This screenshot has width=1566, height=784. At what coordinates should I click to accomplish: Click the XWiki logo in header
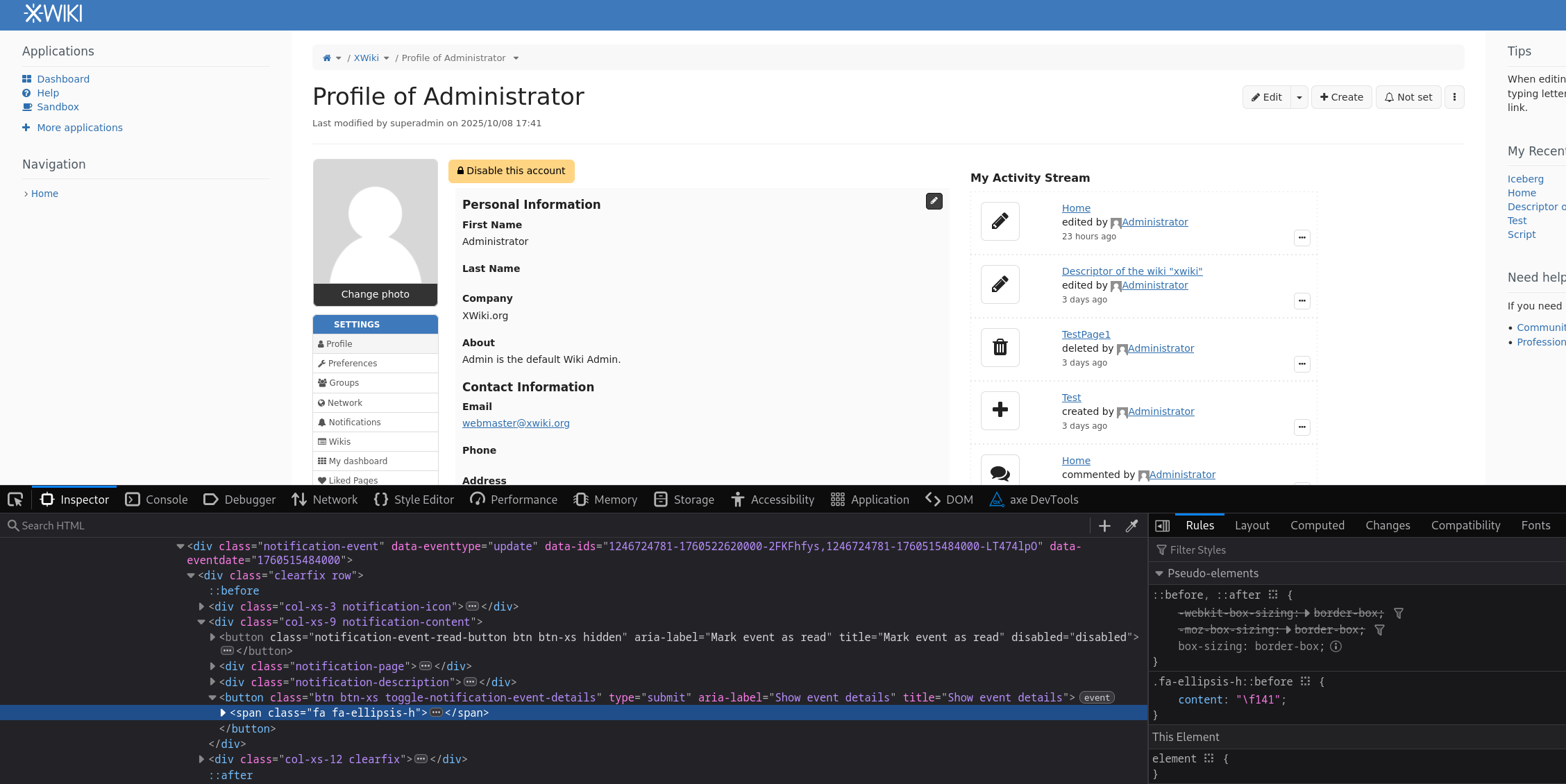click(53, 14)
